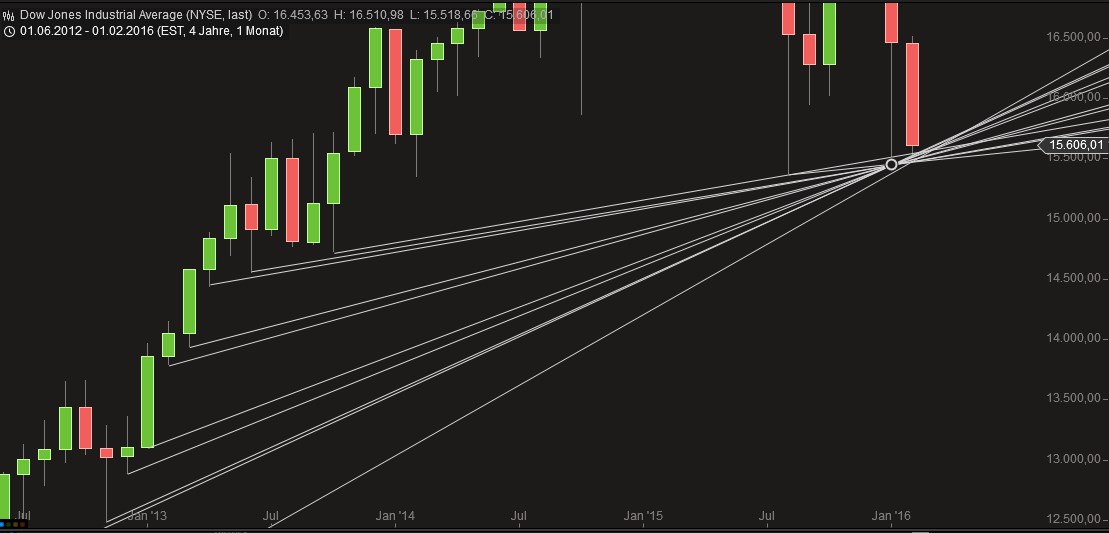This screenshot has height=533, width=1109.
Task: Click the Jan '16 time axis label
Action: [x=891, y=516]
